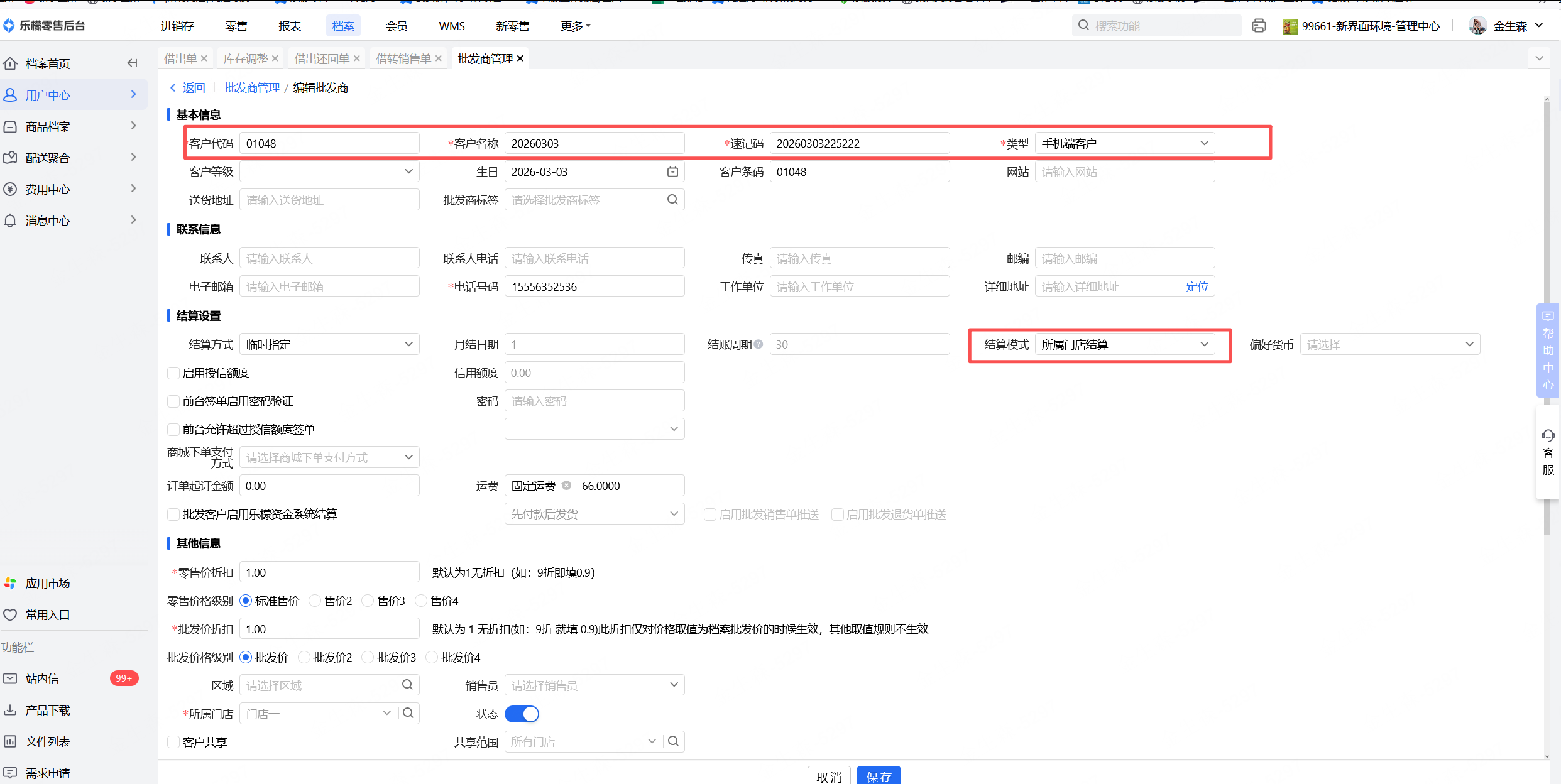Viewport: 1561px width, 784px height.
Task: Toggle the 状态 switch off
Action: click(x=522, y=714)
